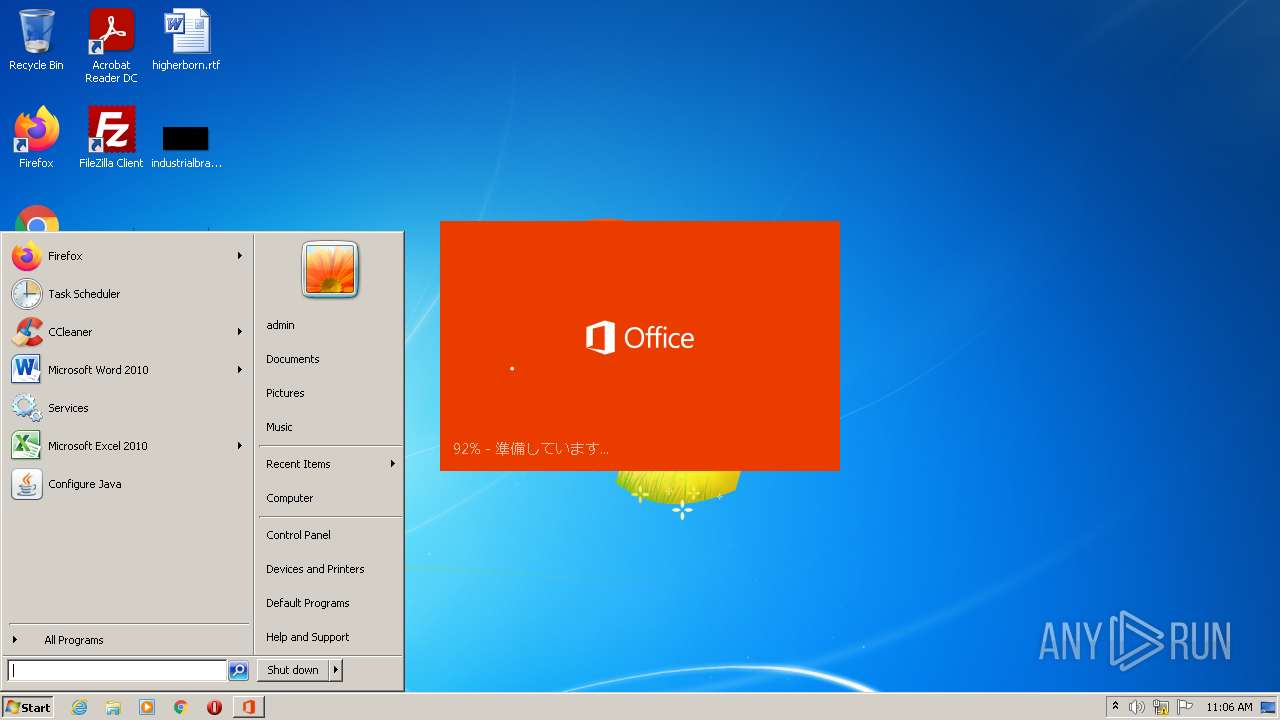Open Pictures from the Start menu

285,393
